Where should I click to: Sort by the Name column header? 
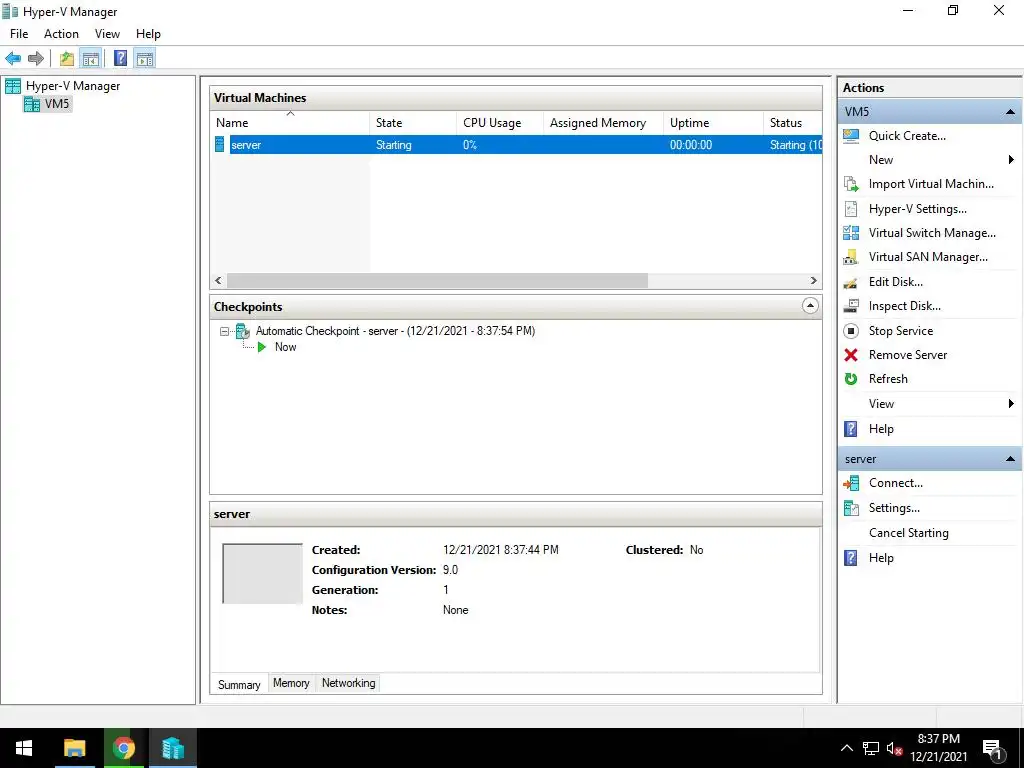(x=291, y=123)
